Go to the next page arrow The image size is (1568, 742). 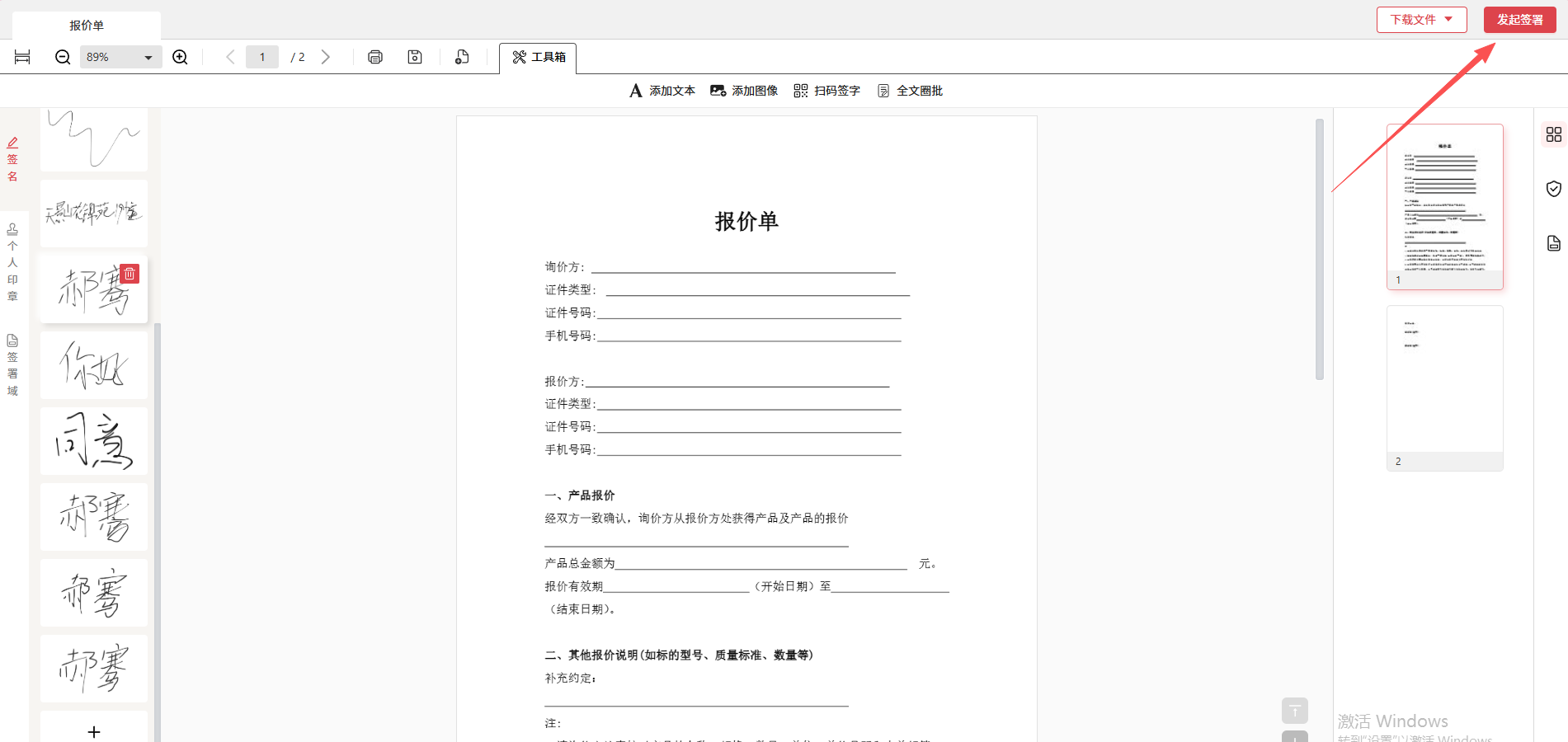(326, 57)
